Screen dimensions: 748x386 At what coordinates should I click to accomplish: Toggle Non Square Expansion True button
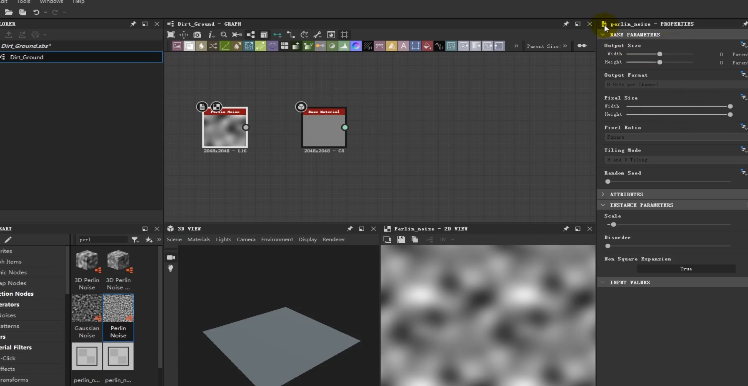point(686,269)
